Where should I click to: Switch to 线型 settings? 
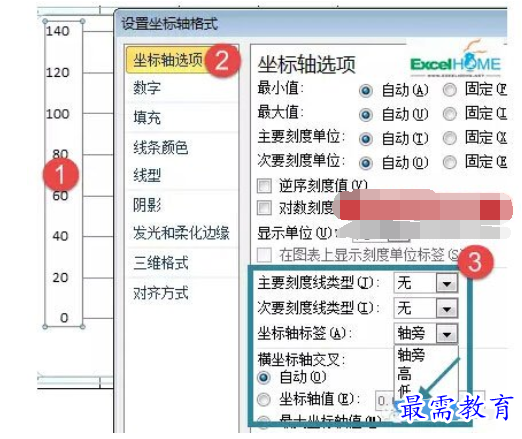tap(147, 175)
